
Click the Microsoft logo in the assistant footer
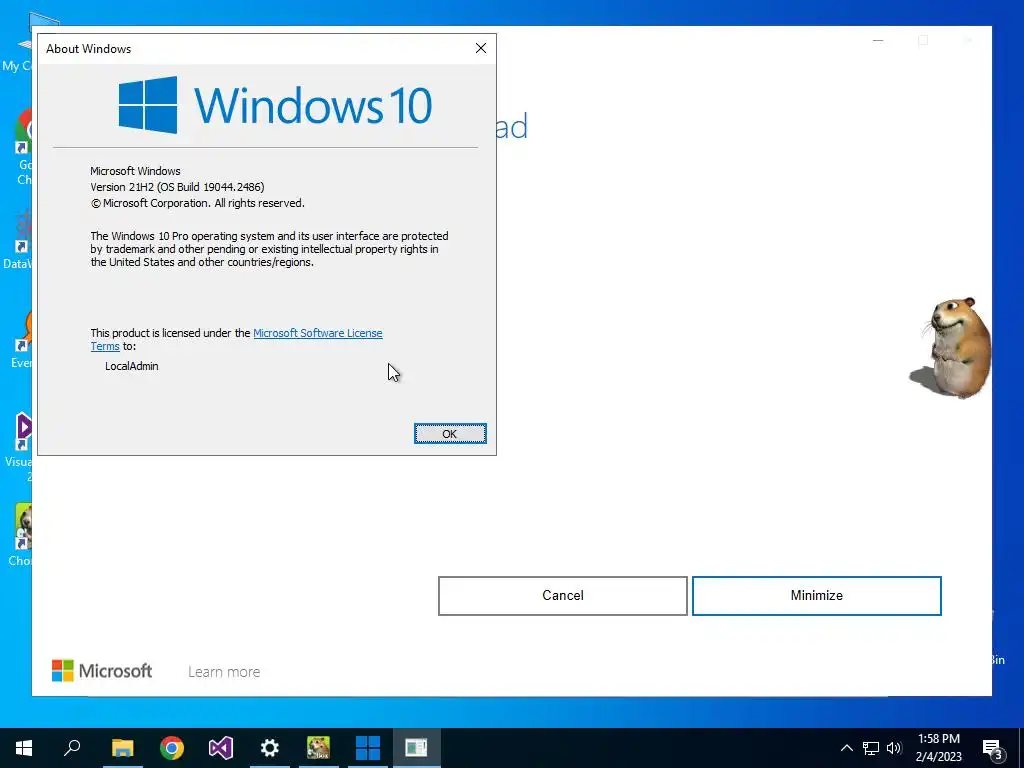pos(101,671)
